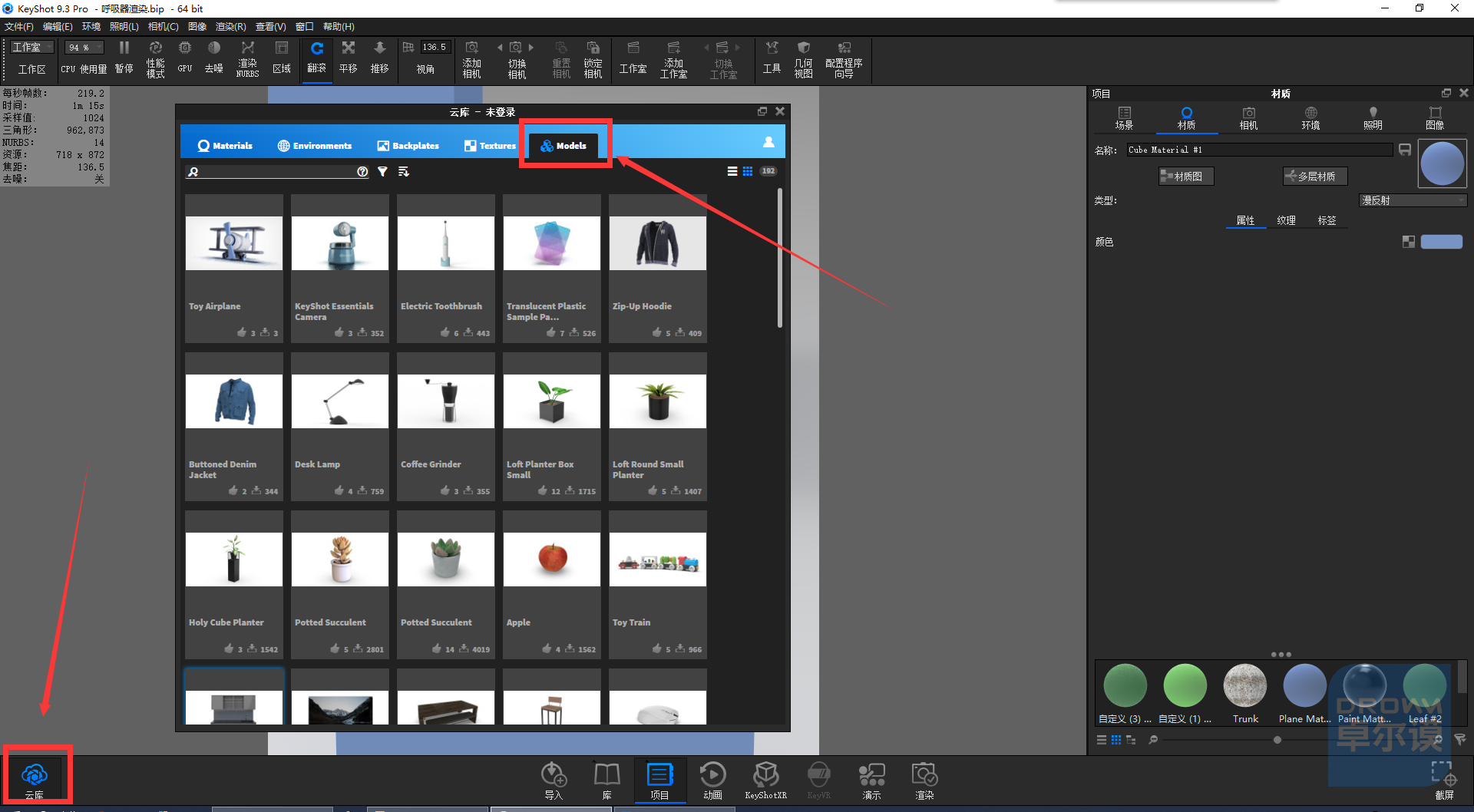The image size is (1474, 812).
Task: Select the Trunk material sphere
Action: coord(1245,685)
